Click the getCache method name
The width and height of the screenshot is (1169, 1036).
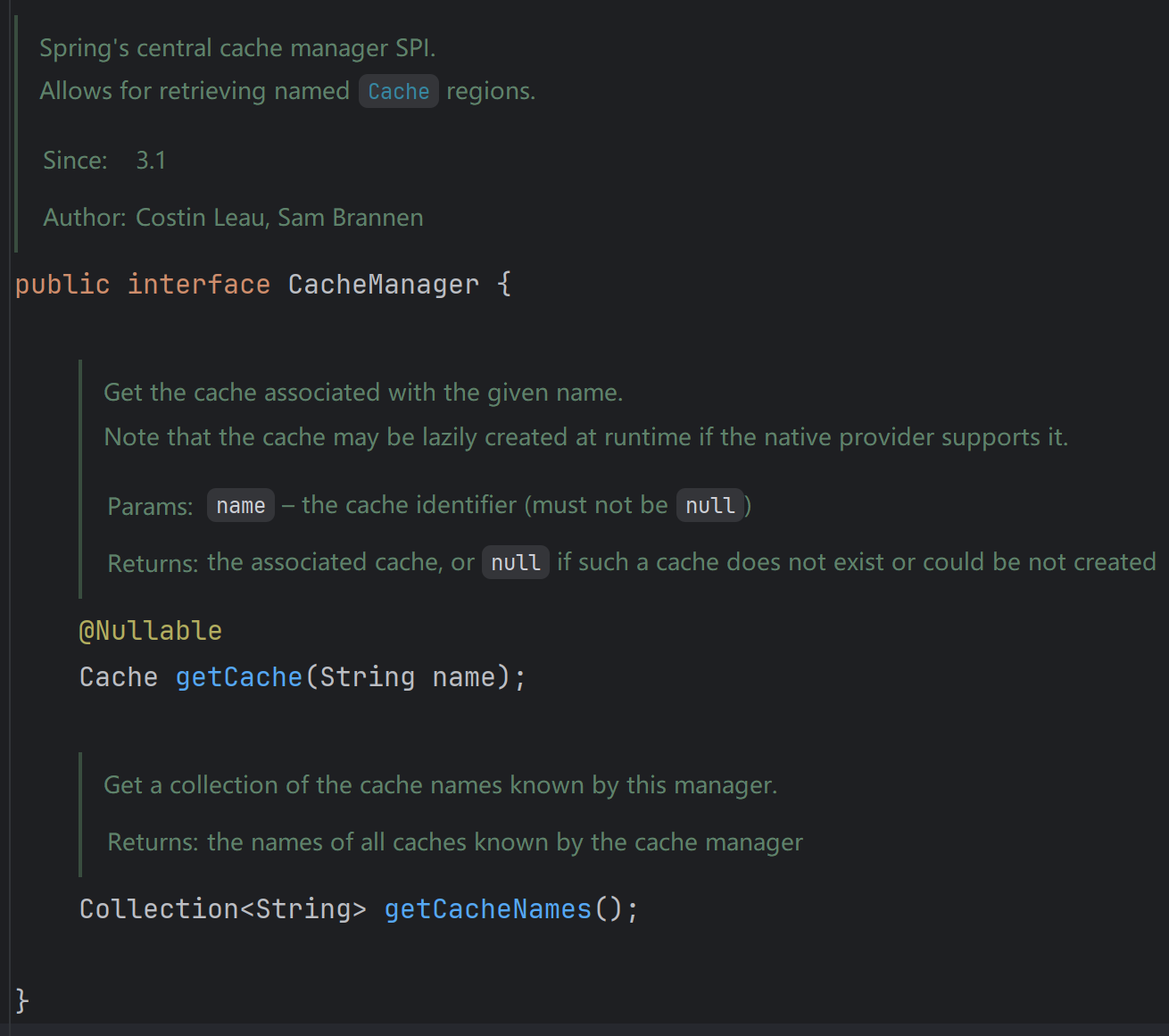point(238,677)
